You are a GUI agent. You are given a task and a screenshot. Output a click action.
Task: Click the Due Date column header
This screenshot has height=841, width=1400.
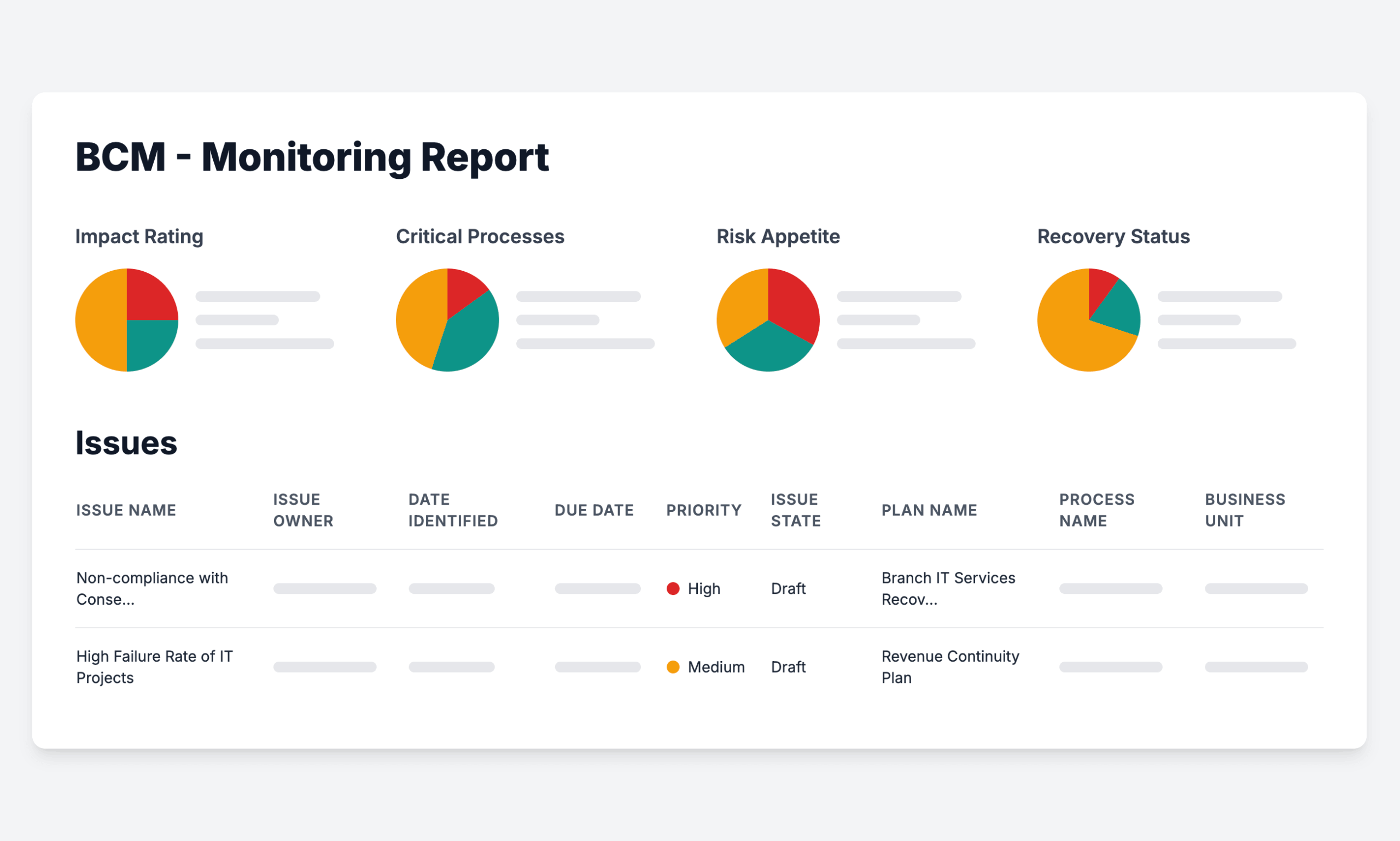(x=594, y=510)
